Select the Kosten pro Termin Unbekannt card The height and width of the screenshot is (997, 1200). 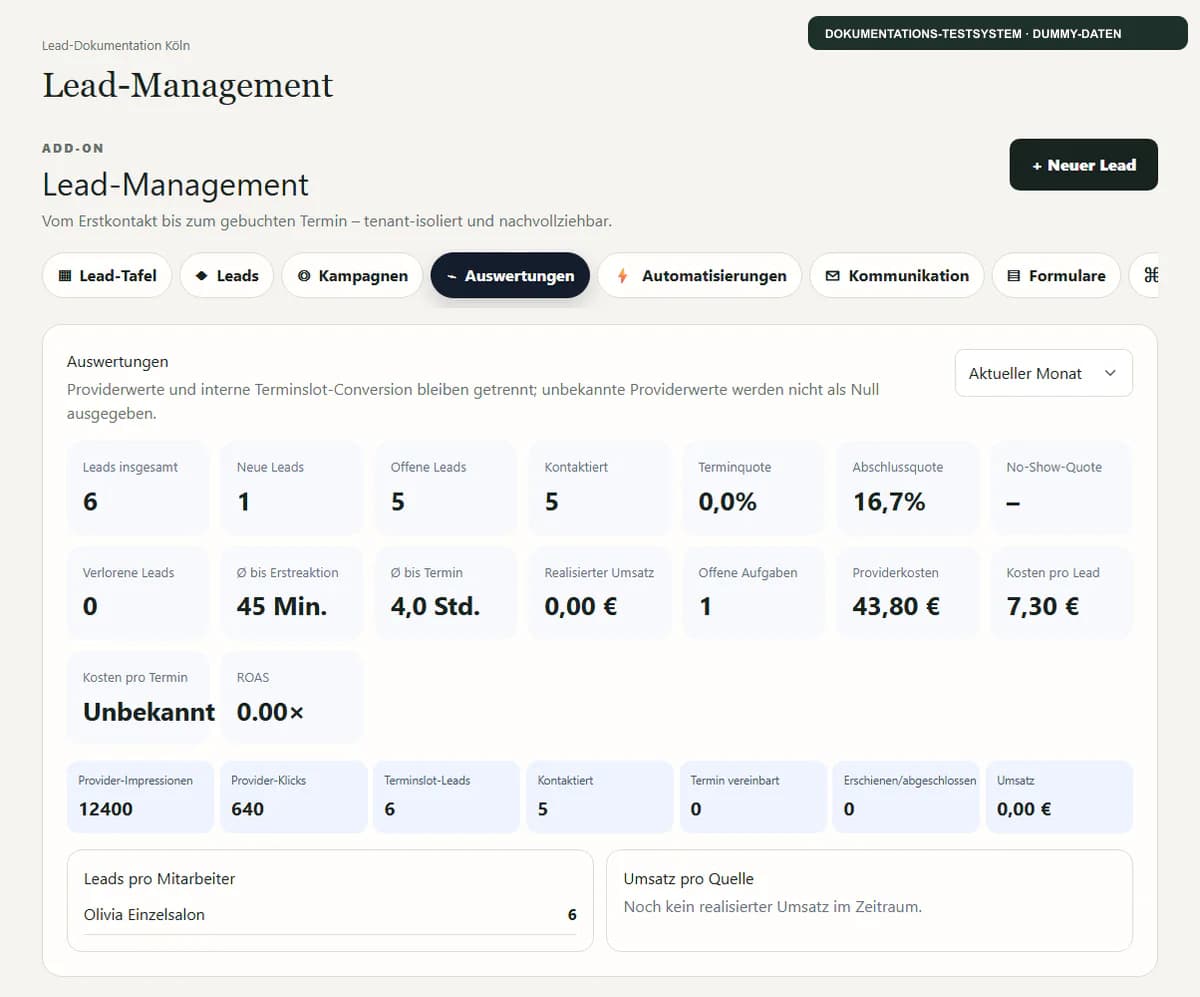[138, 698]
